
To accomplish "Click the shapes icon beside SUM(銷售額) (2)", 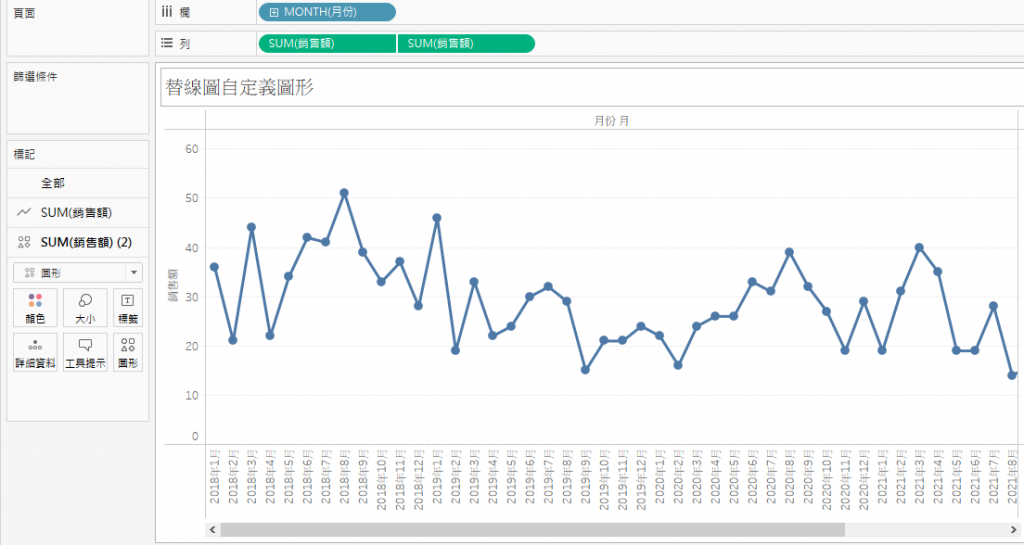I will pos(24,242).
